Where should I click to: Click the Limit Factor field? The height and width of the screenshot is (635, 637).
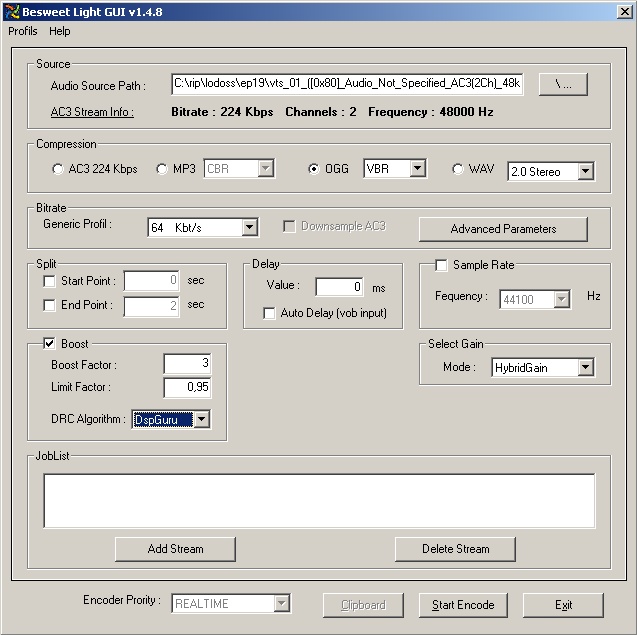coord(187,388)
